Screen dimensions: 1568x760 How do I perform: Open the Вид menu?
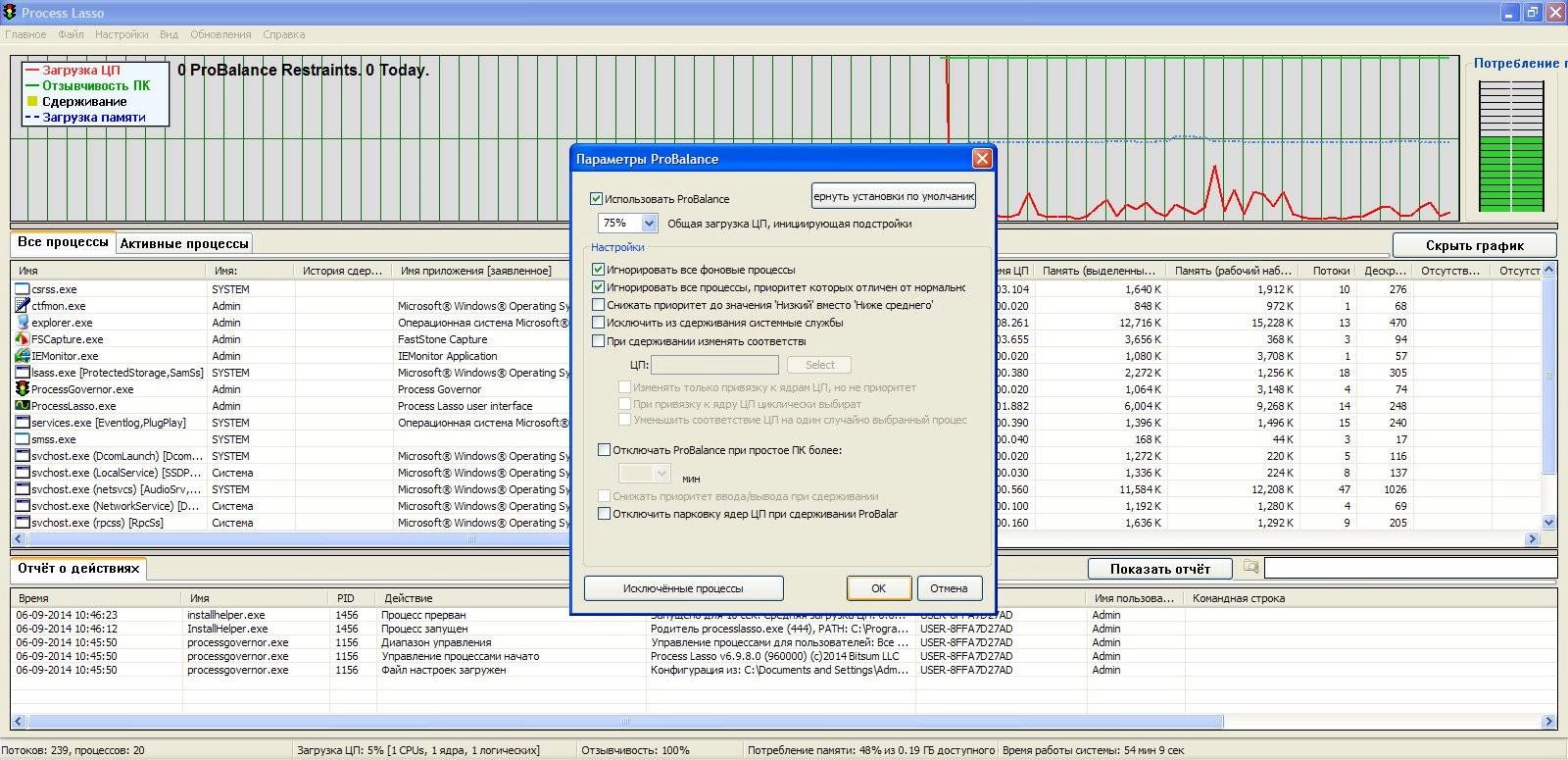[x=169, y=34]
